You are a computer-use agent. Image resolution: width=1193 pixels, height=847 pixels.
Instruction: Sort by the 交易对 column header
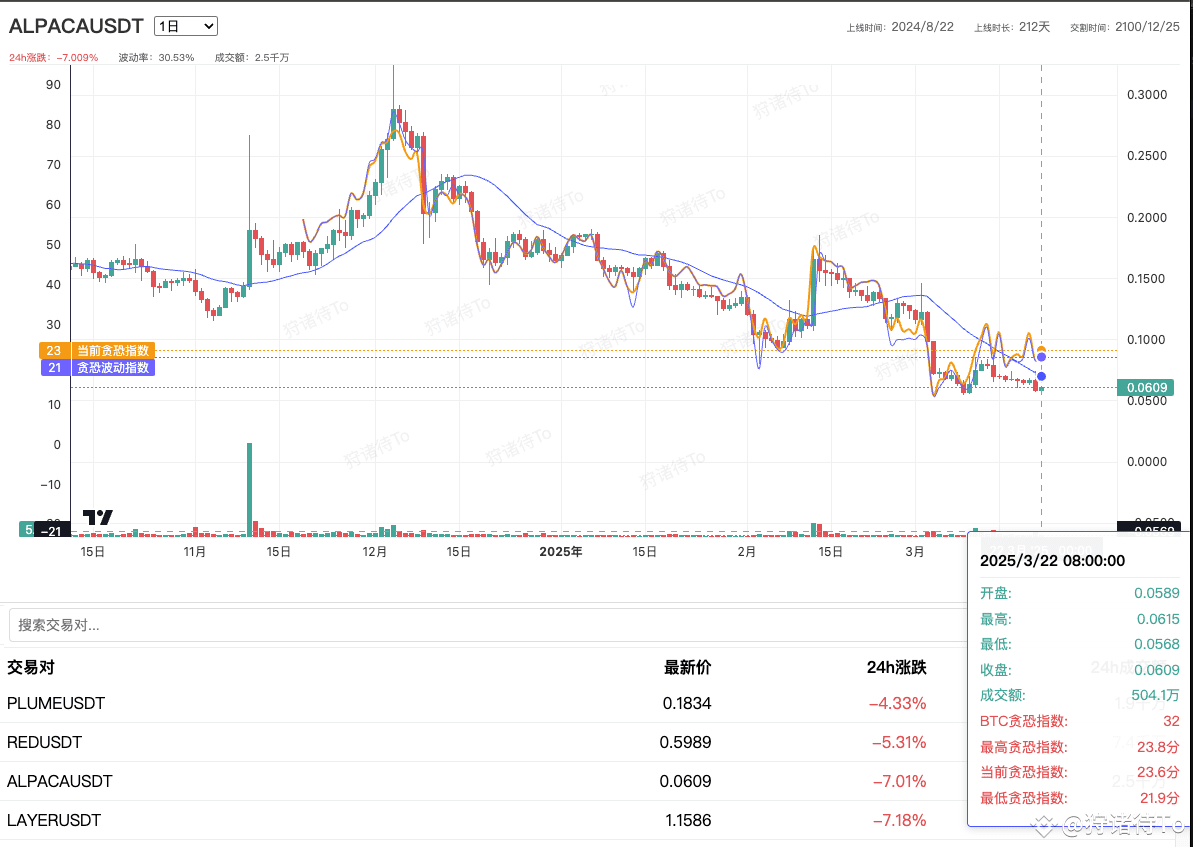pyautogui.click(x=29, y=667)
